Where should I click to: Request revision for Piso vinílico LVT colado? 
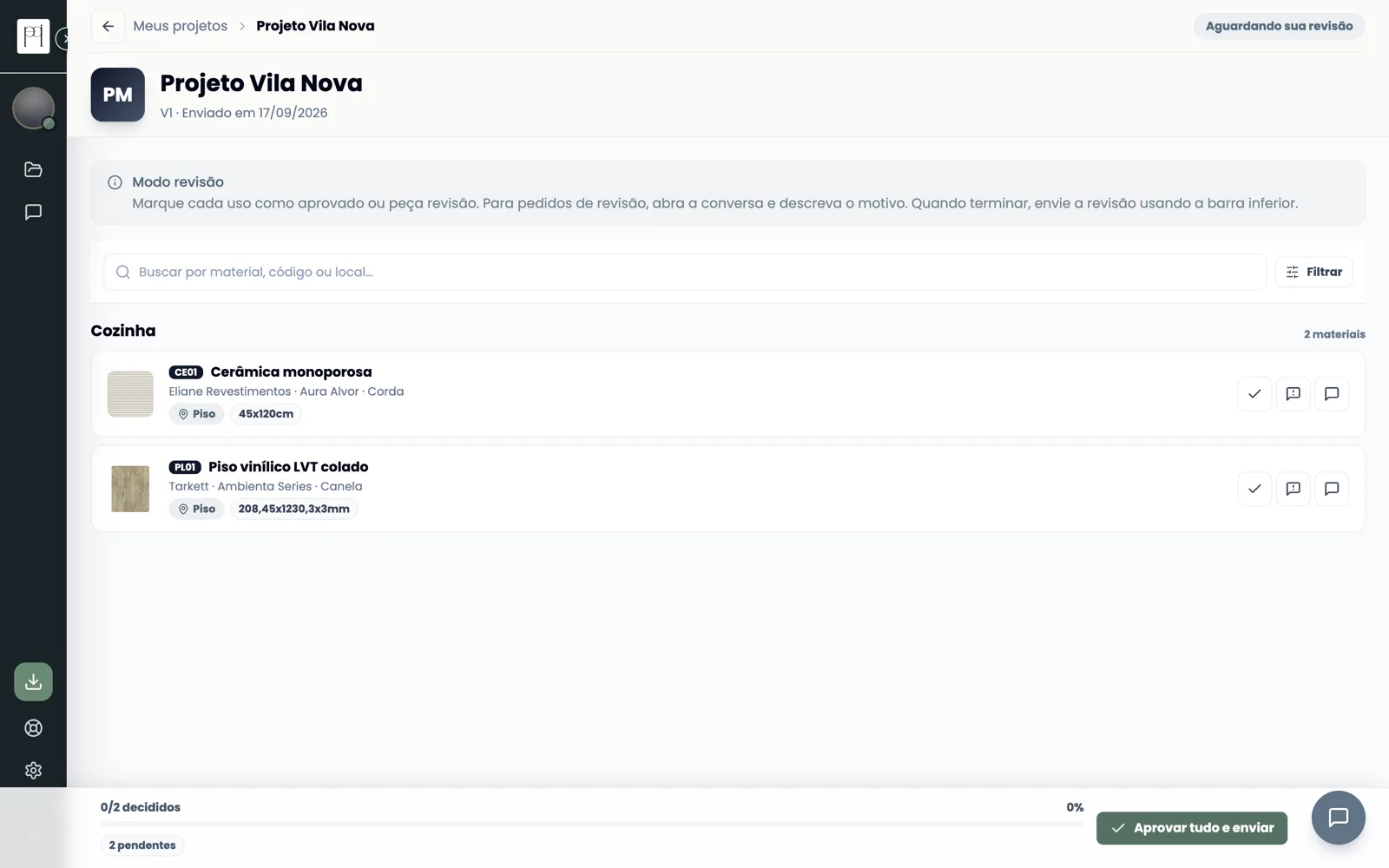click(1293, 489)
